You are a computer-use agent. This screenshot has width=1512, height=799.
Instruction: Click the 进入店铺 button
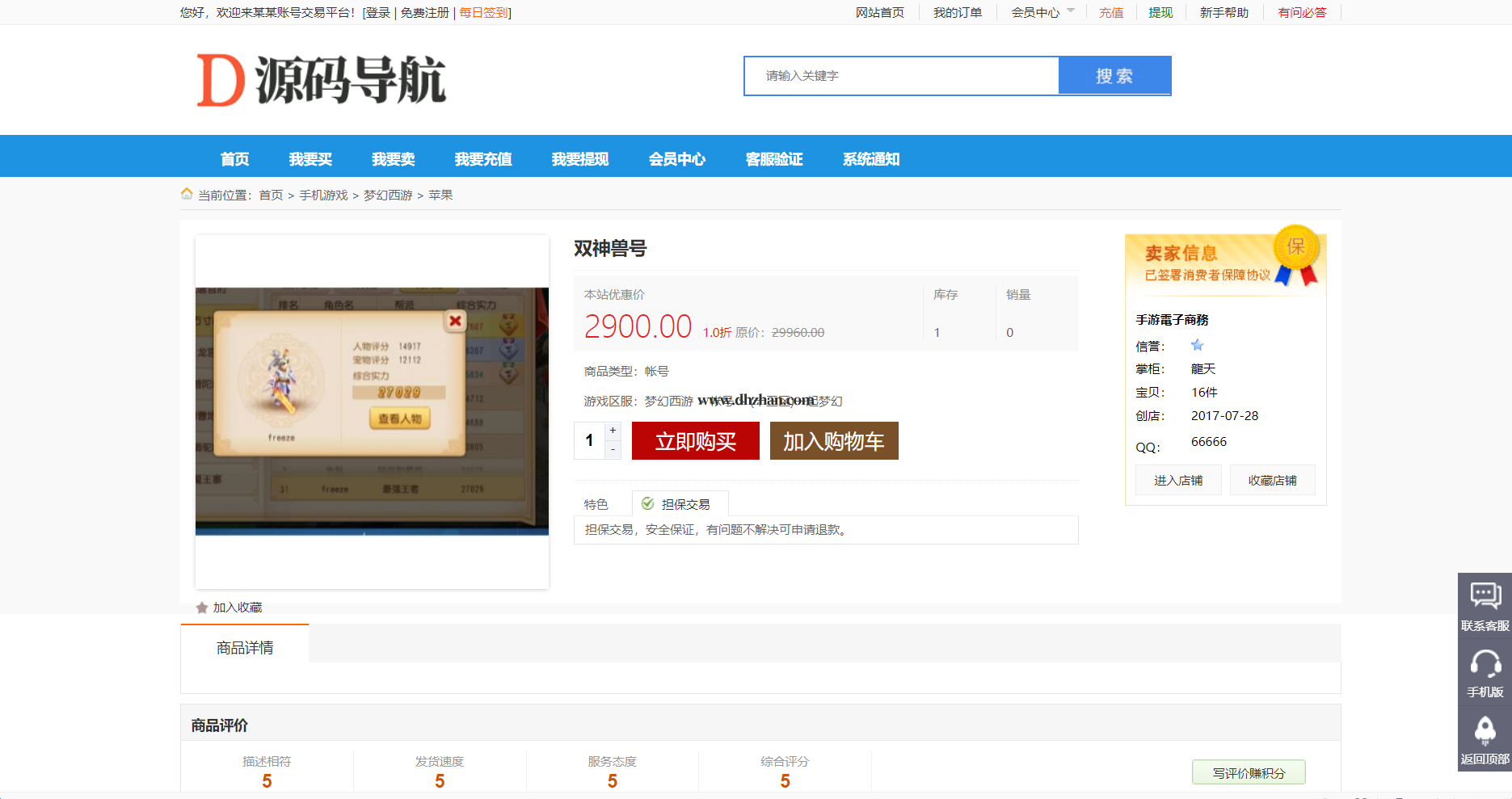point(1177,481)
